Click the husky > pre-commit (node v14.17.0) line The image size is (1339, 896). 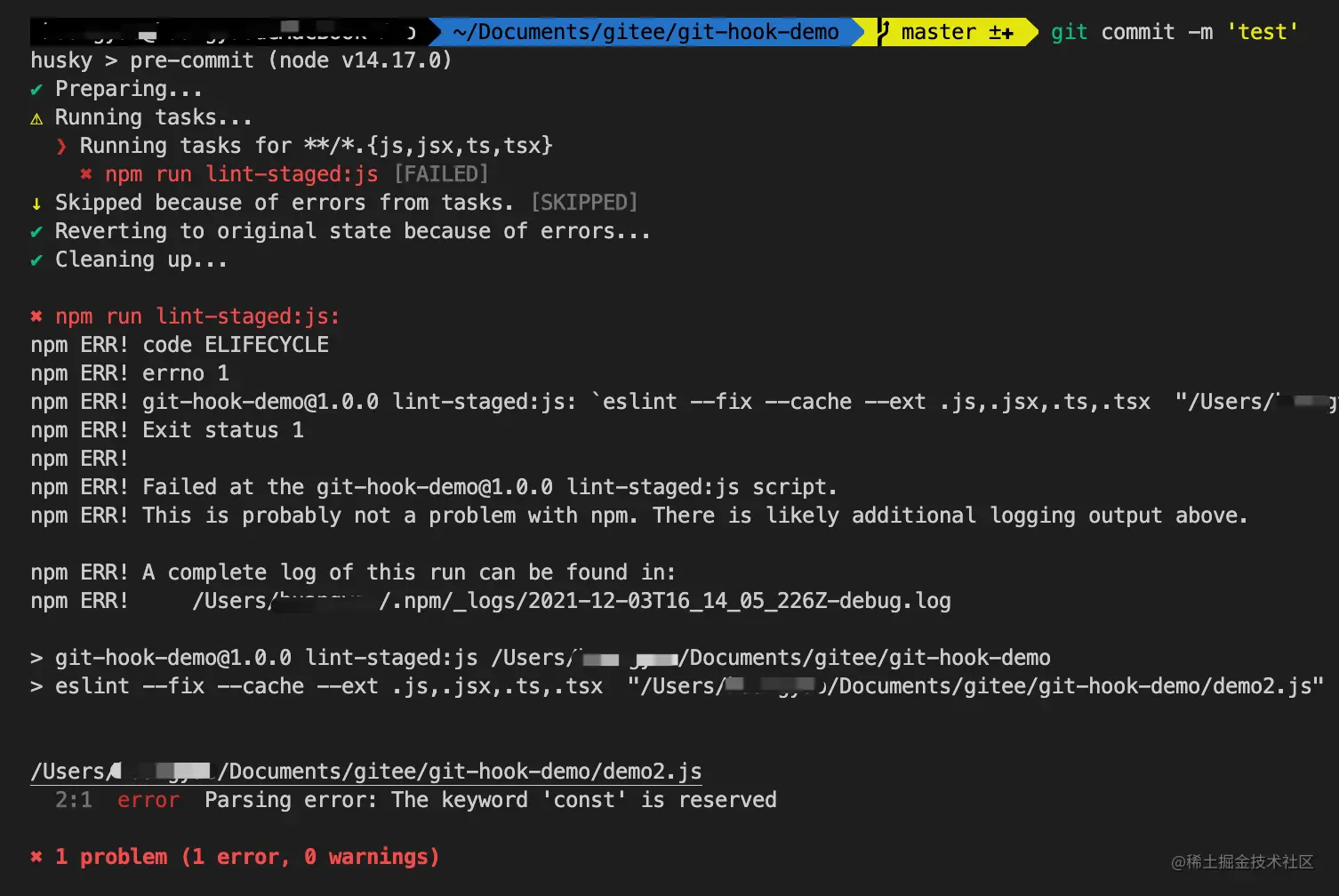pos(241,60)
